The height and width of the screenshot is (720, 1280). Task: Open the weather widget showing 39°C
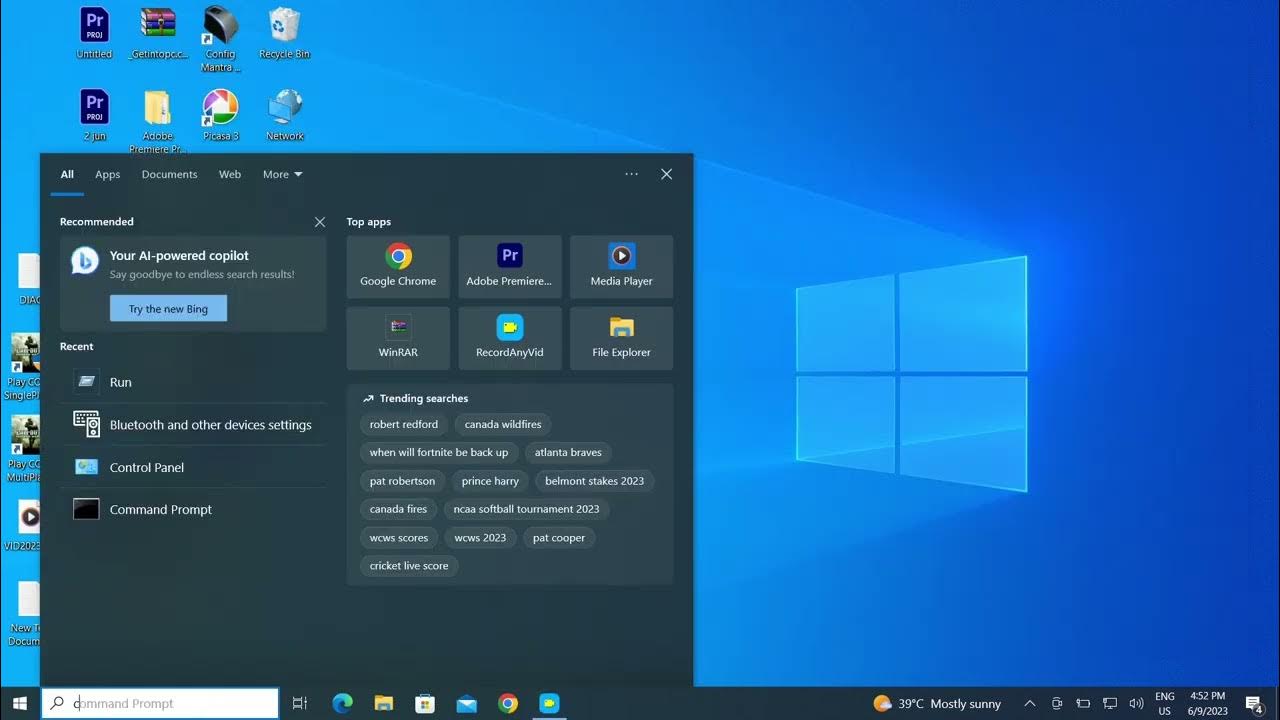(937, 704)
